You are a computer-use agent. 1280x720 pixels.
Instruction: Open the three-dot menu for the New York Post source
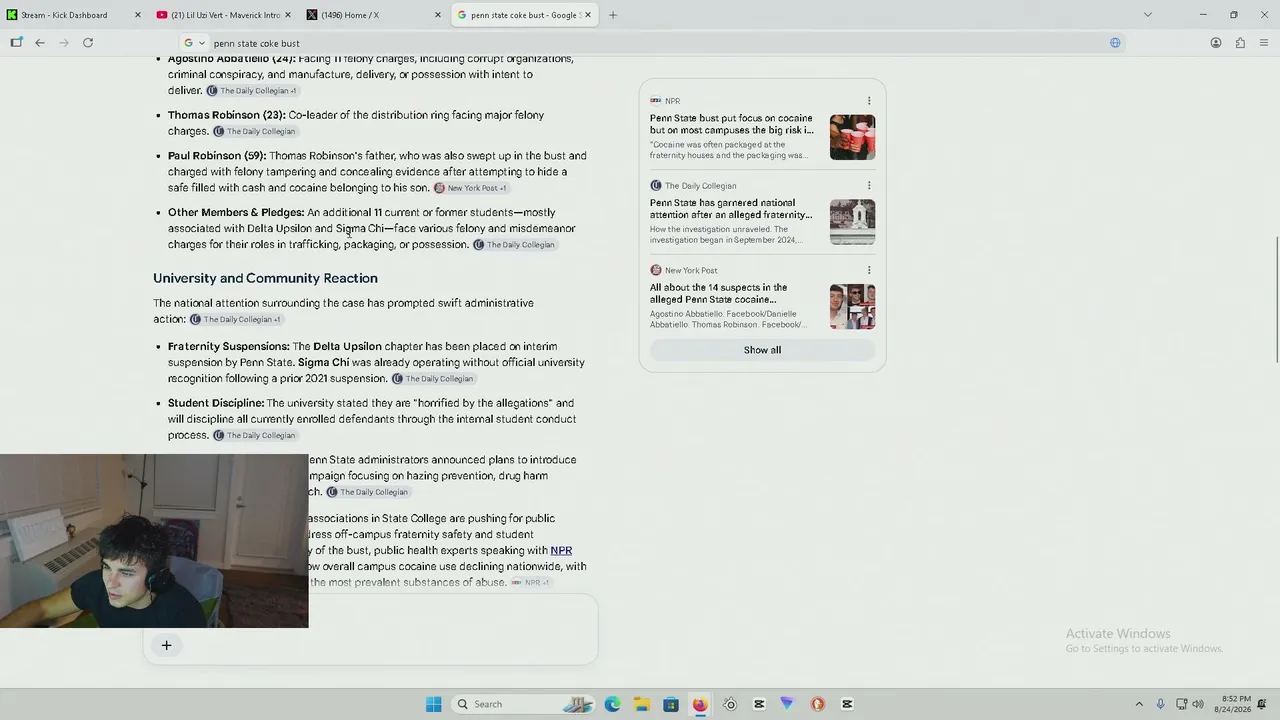(x=869, y=270)
